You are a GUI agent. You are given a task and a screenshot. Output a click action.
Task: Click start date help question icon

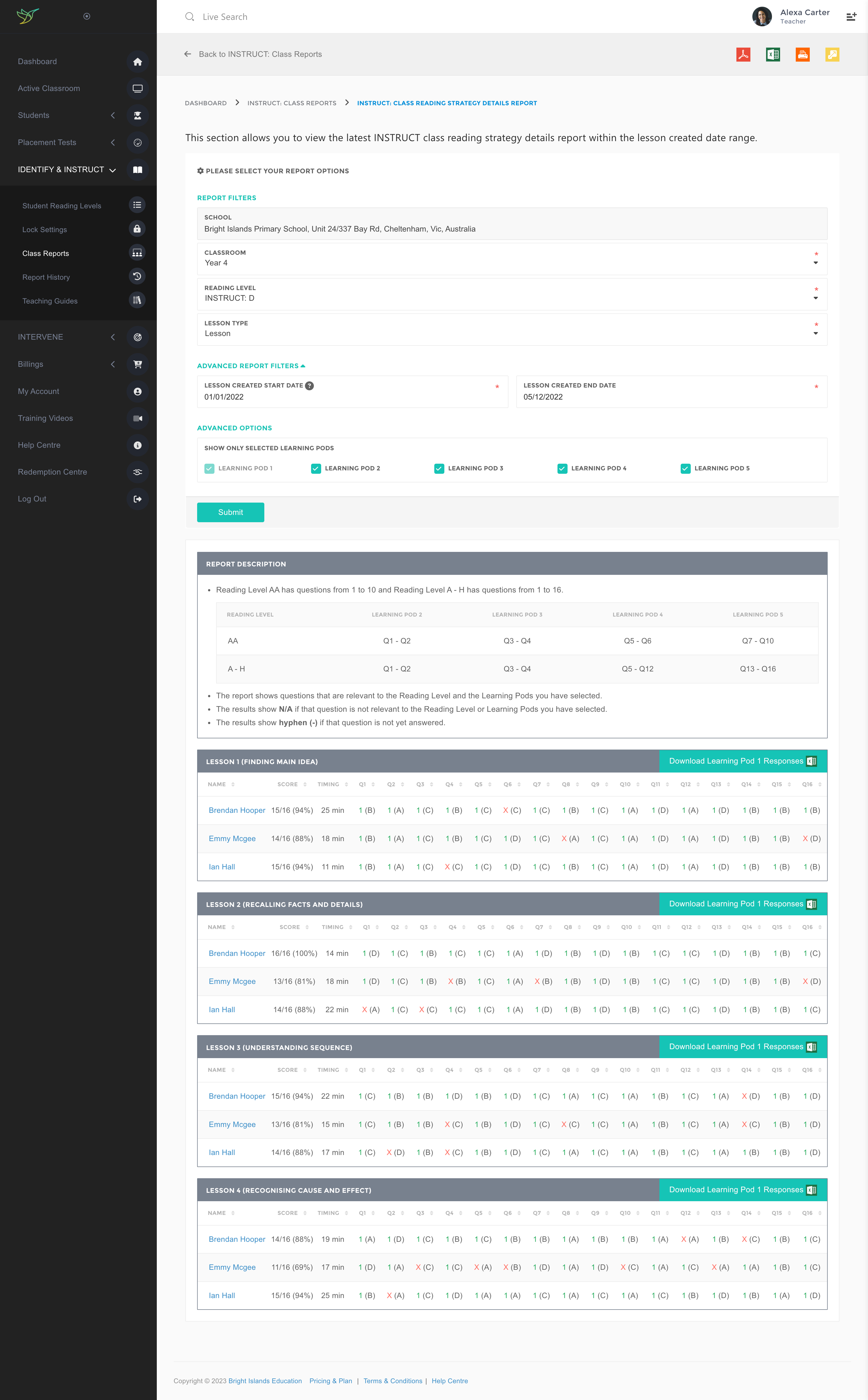click(x=309, y=386)
